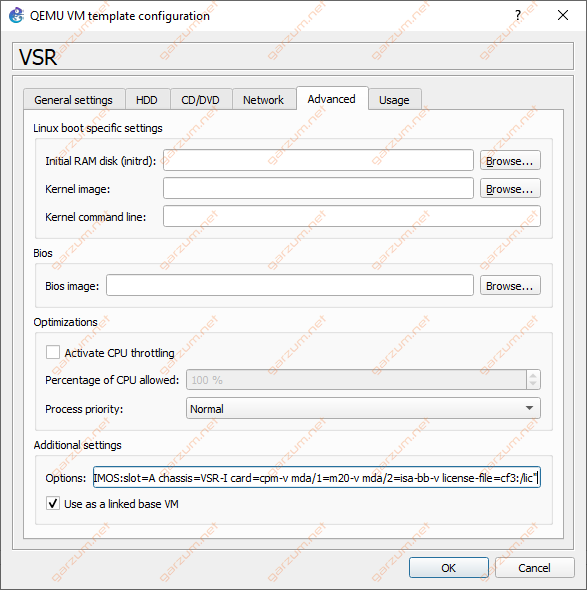Image resolution: width=587 pixels, height=590 pixels.
Task: Browse for an initrd file
Action: pos(510,161)
